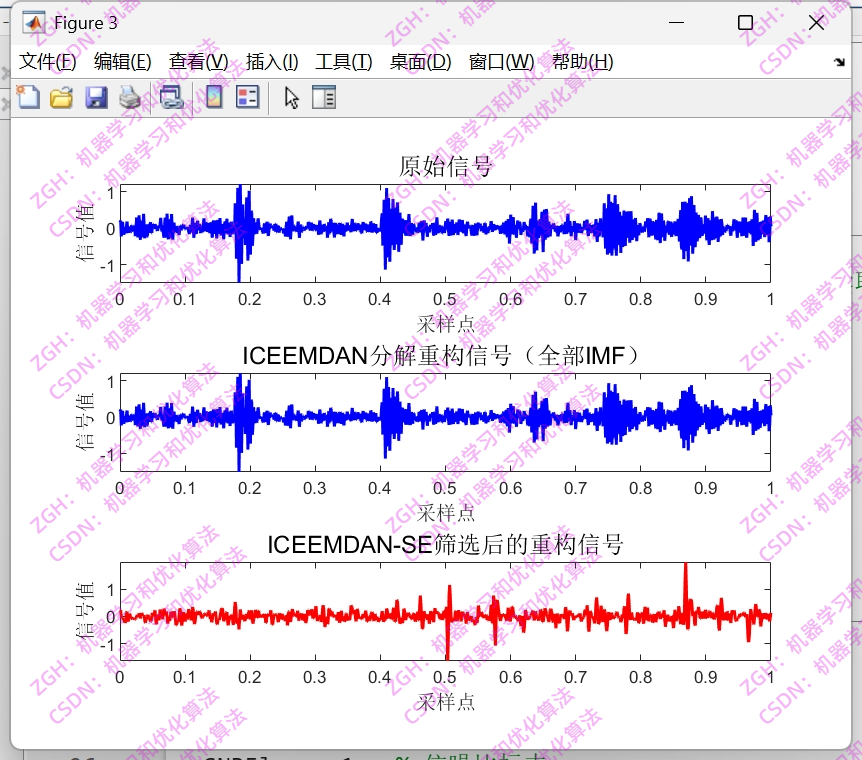Screen dimensions: 862x760
Task: Open a saved figure file
Action: (x=61, y=97)
